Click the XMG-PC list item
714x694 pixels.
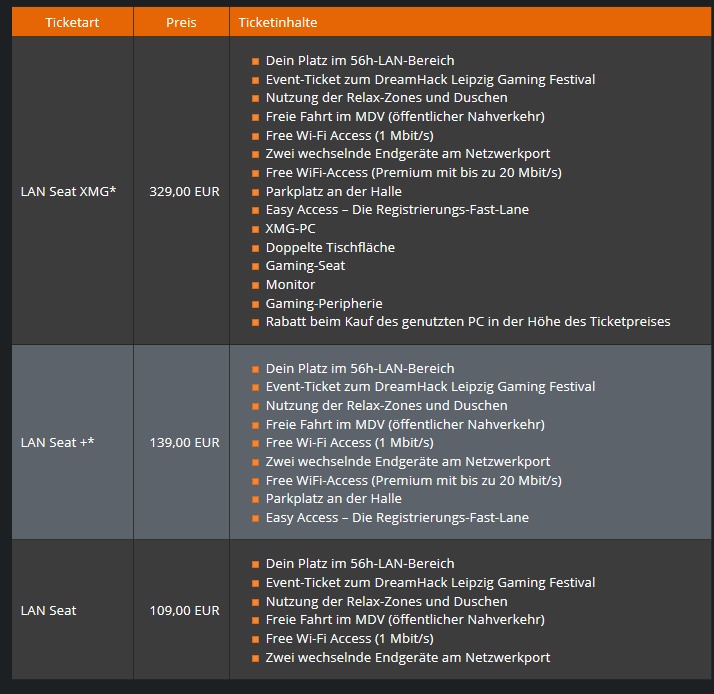pyautogui.click(x=290, y=228)
